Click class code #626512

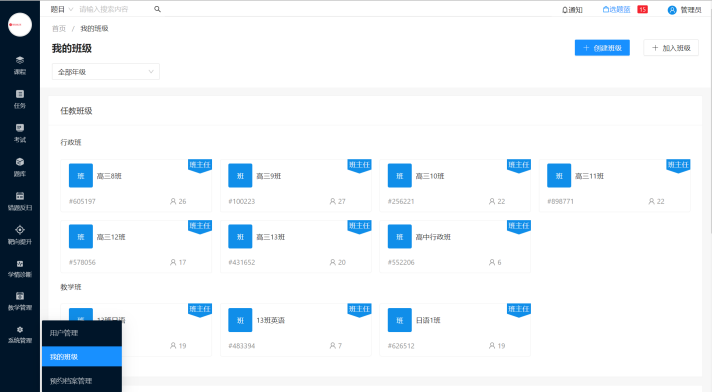[x=401, y=346]
